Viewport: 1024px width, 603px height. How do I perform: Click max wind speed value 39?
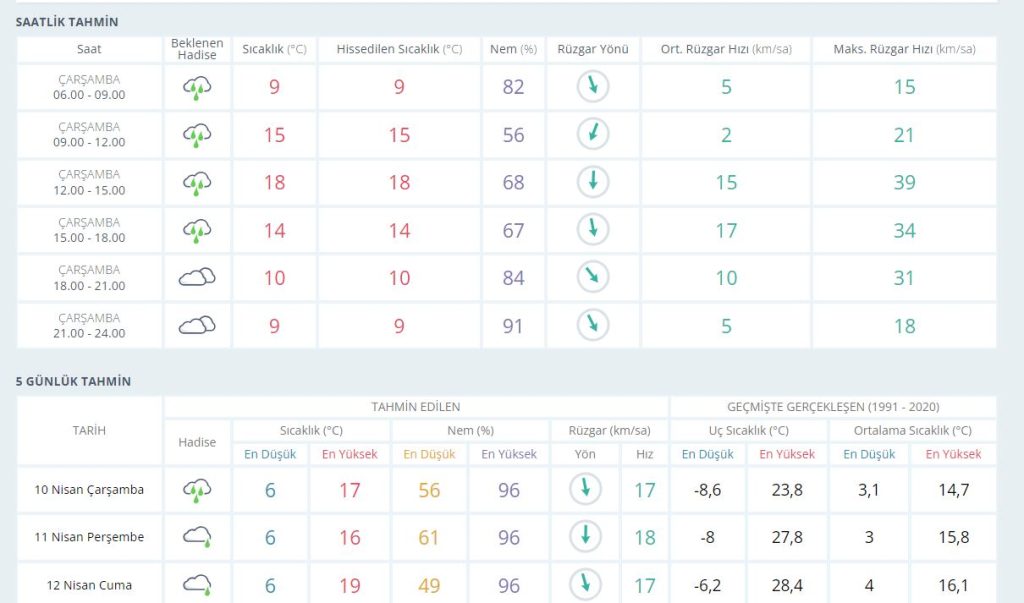point(904,182)
